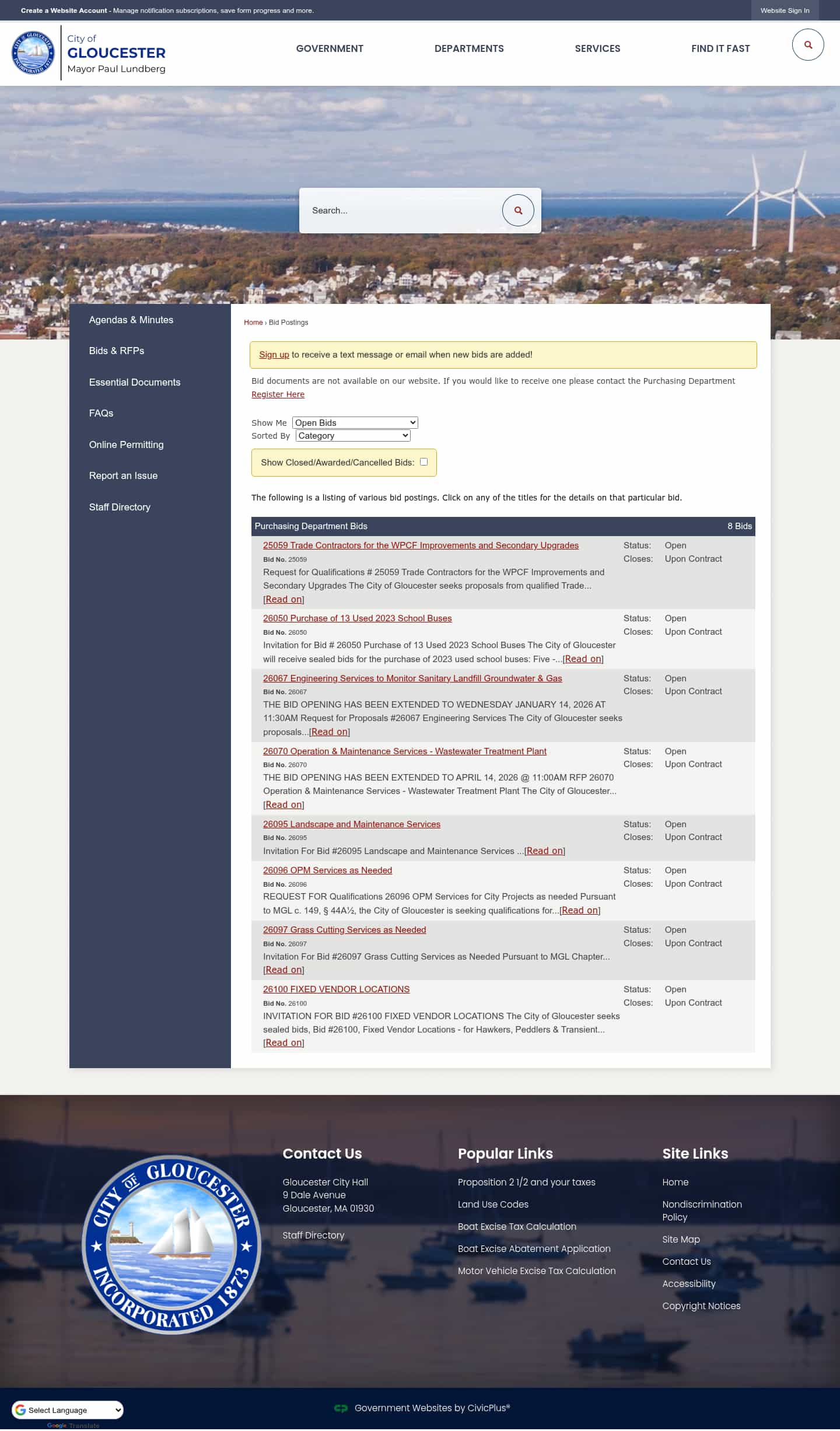Open bid 26050 Purchase of Used School Buses
The image size is (840, 1431).
[x=357, y=618]
